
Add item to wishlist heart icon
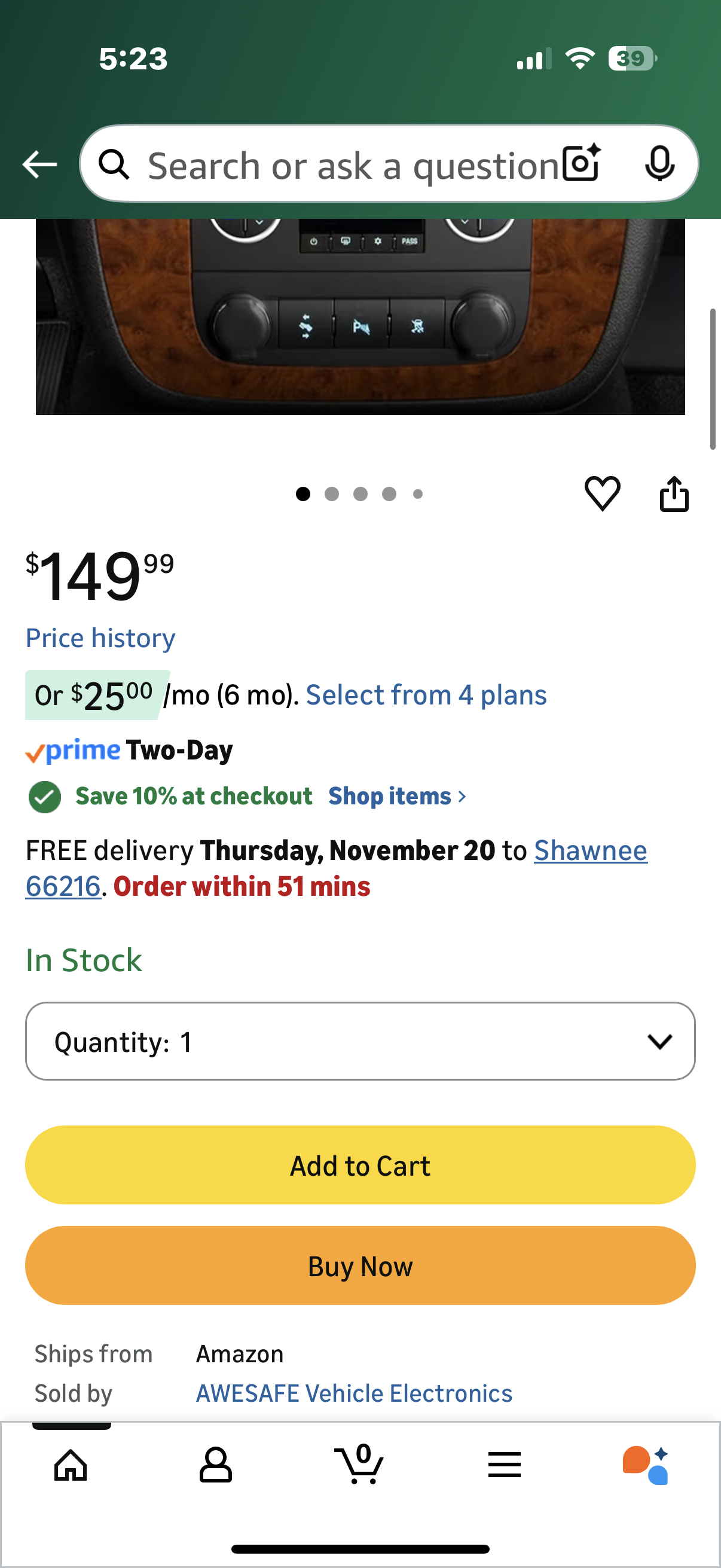tap(602, 493)
